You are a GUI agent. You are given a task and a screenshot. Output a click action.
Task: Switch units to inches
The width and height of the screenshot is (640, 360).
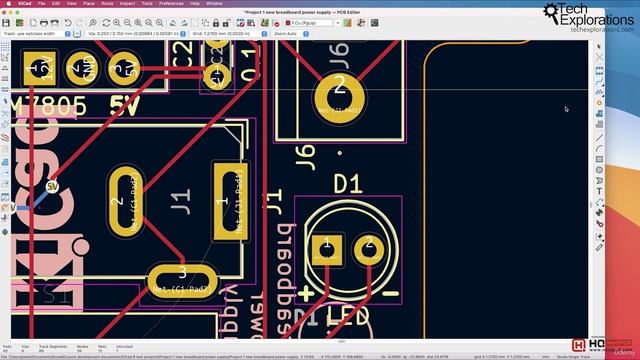point(5,68)
